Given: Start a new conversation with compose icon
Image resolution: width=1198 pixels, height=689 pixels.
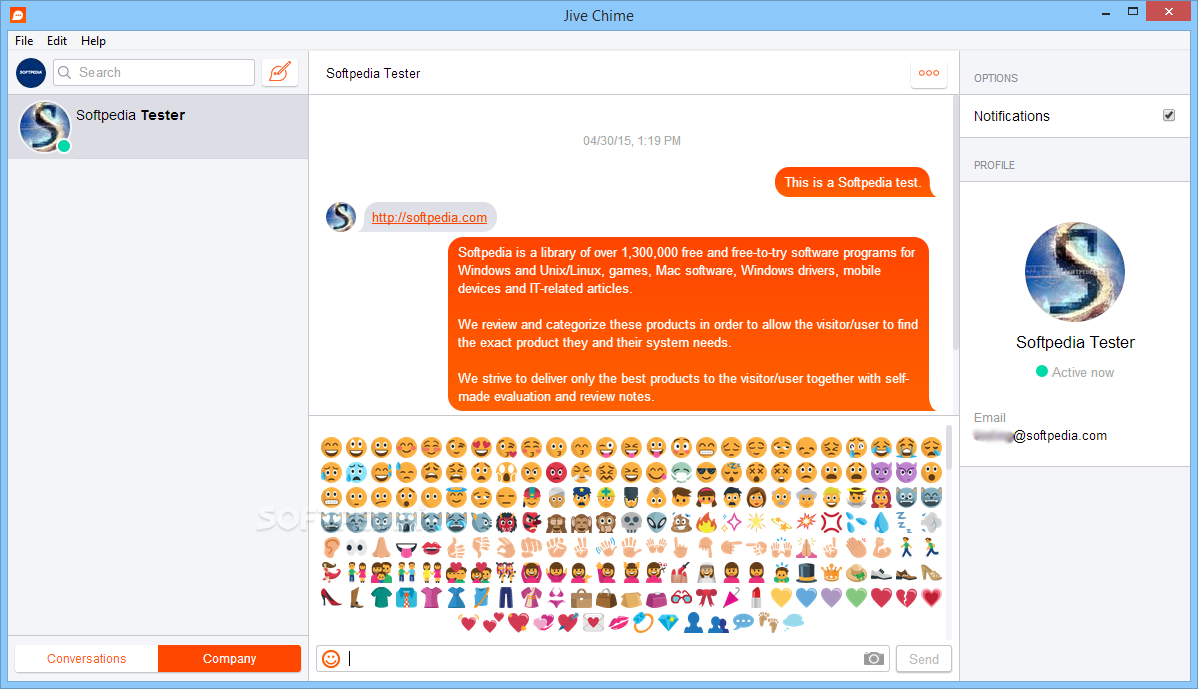Looking at the screenshot, I should pyautogui.click(x=280, y=73).
